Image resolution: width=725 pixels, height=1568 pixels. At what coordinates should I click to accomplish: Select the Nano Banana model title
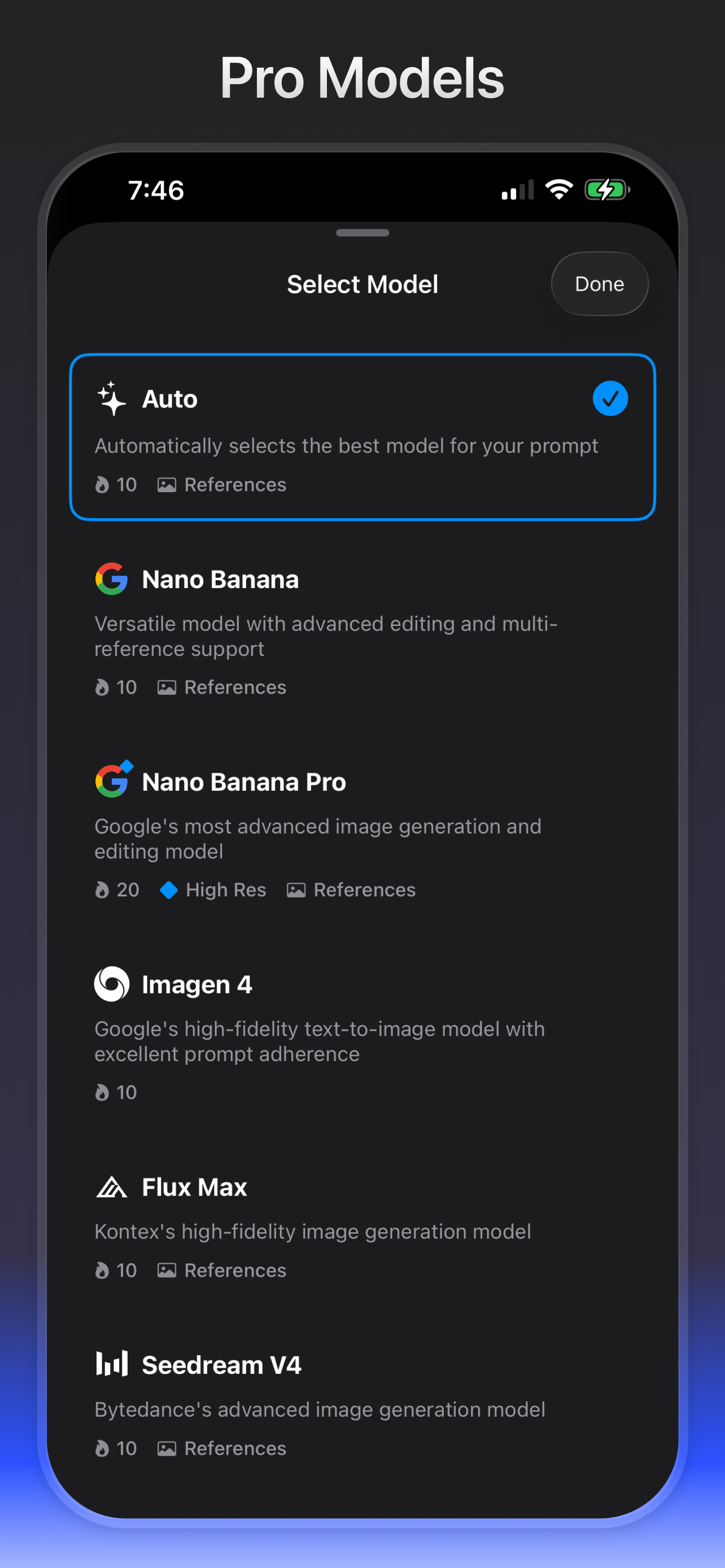tap(220, 580)
